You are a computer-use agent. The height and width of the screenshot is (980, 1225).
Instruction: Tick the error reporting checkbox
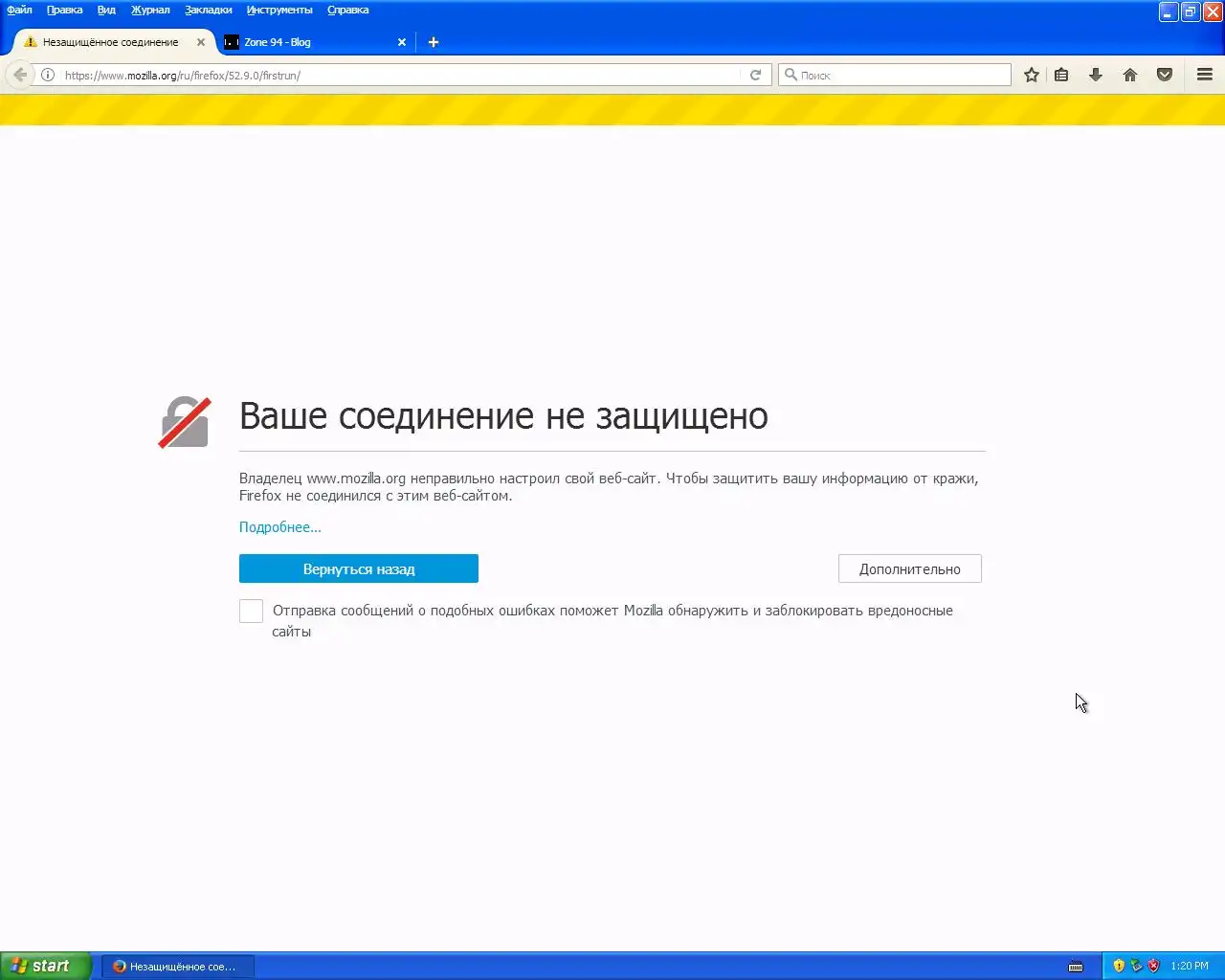251,611
